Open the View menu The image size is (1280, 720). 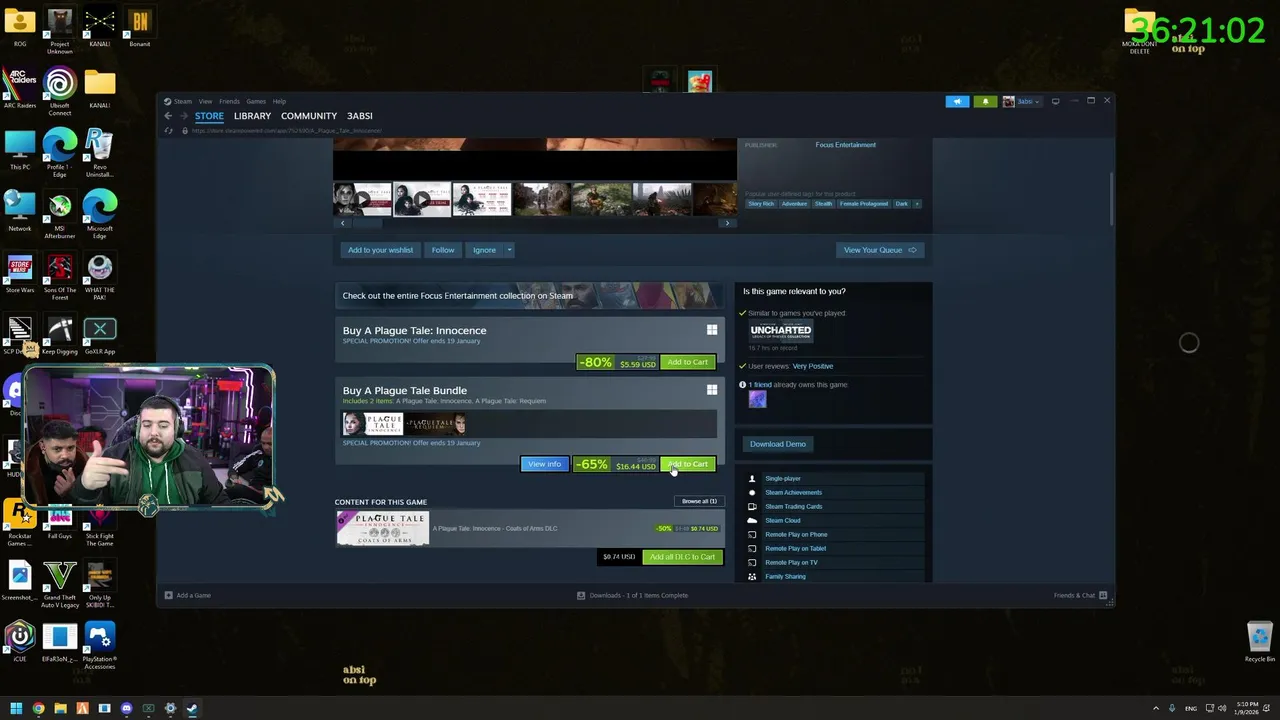click(205, 101)
